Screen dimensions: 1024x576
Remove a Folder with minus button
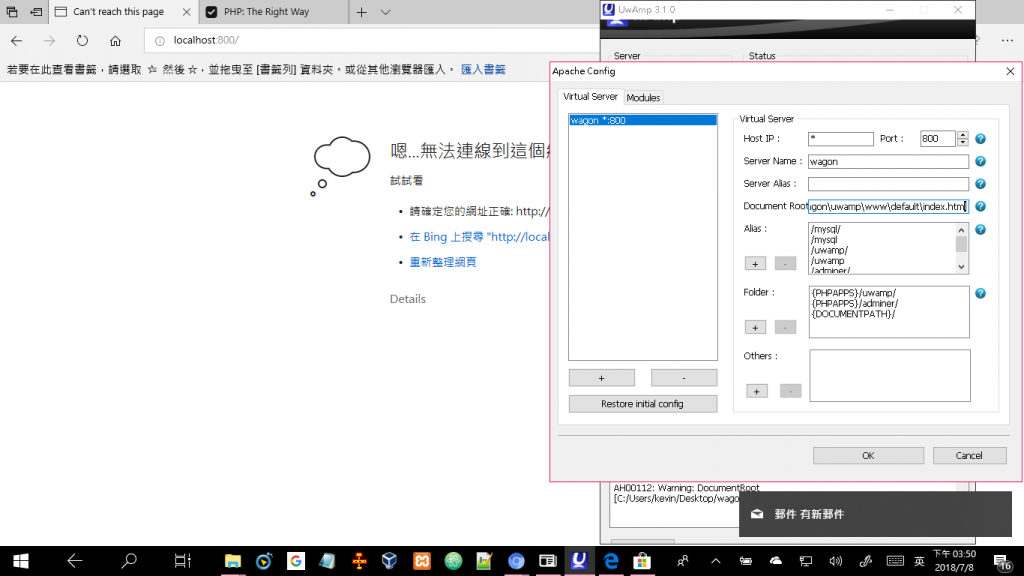(785, 327)
